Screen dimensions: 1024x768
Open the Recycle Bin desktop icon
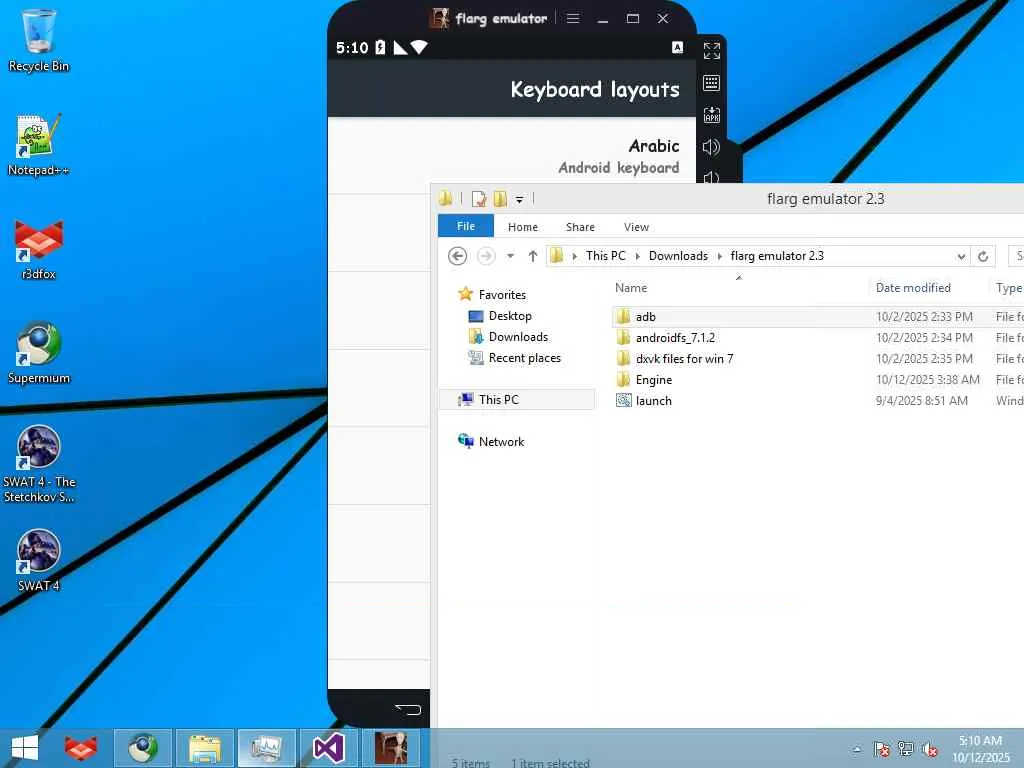pyautogui.click(x=39, y=40)
